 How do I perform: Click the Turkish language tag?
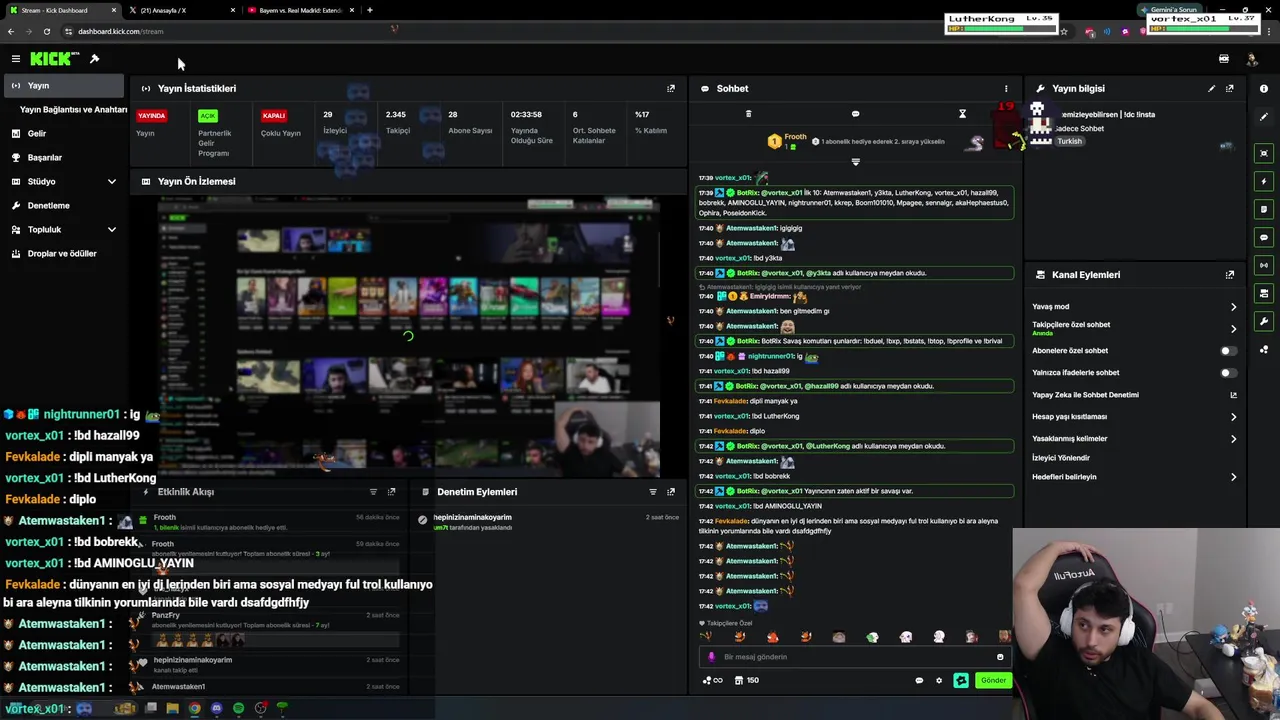point(1069,141)
